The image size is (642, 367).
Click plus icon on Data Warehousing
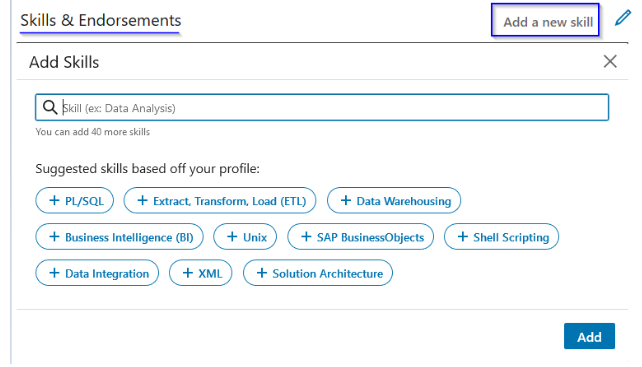[x=346, y=200]
